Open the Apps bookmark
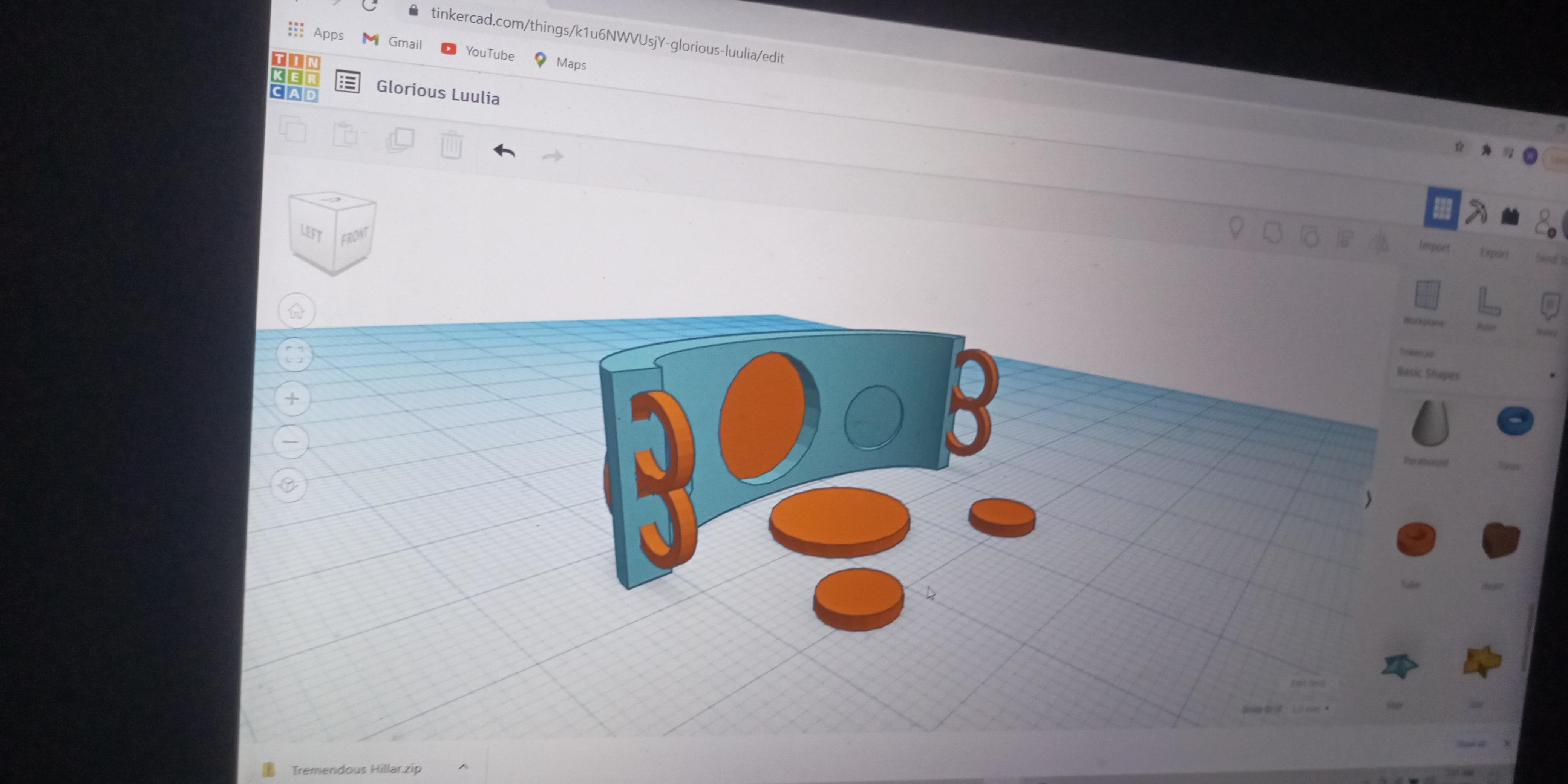Screen dimensions: 1568x784 [315, 32]
